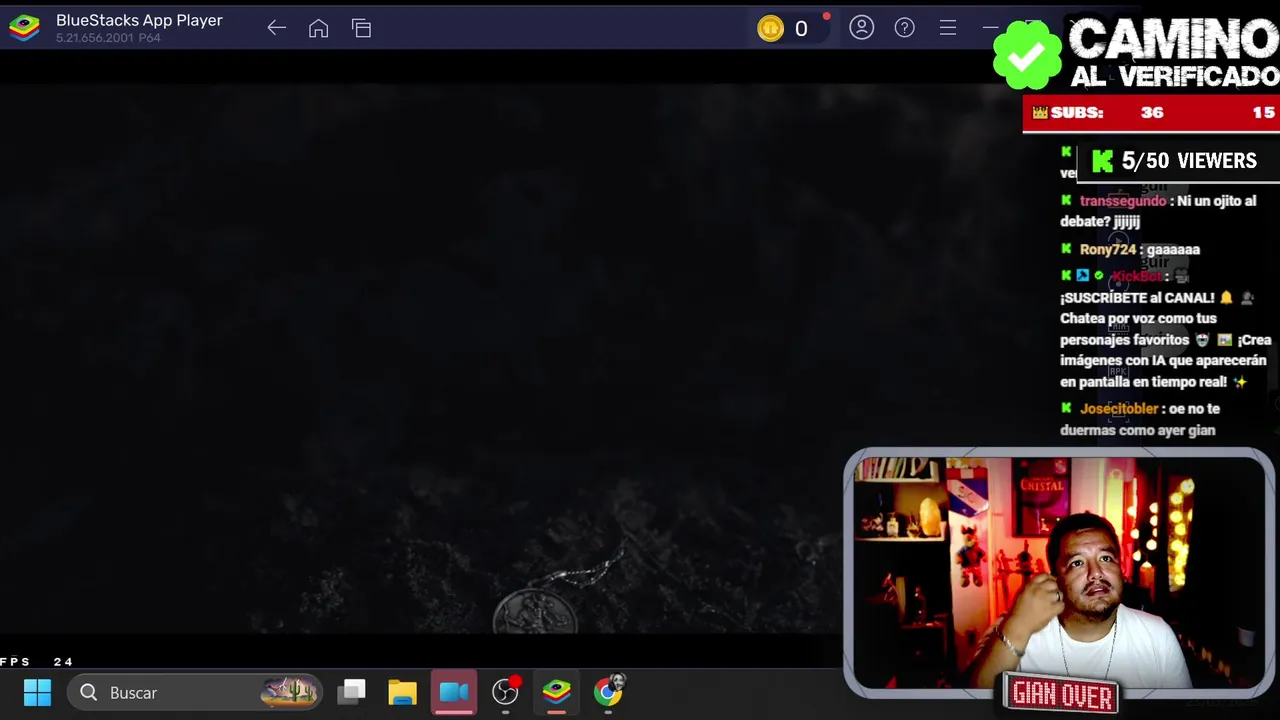Open the Windows Start menu
This screenshot has width=1280, height=720.
(37, 692)
